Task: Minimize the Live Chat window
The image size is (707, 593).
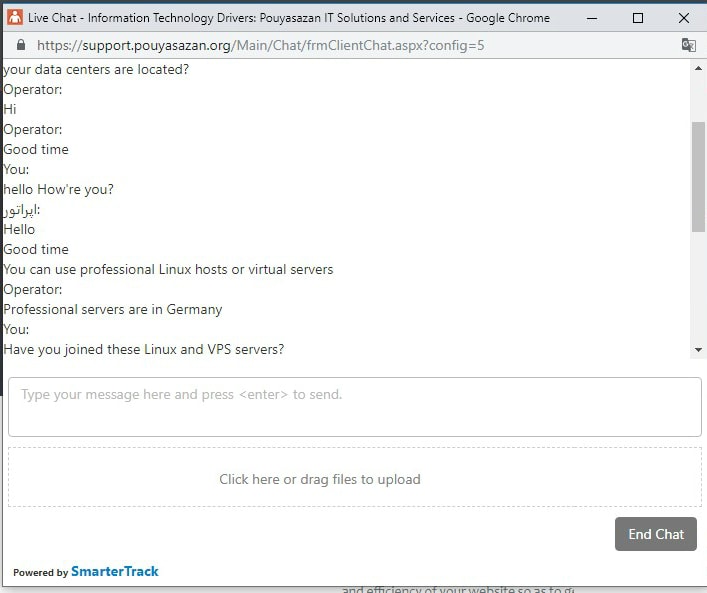Action: [592, 18]
